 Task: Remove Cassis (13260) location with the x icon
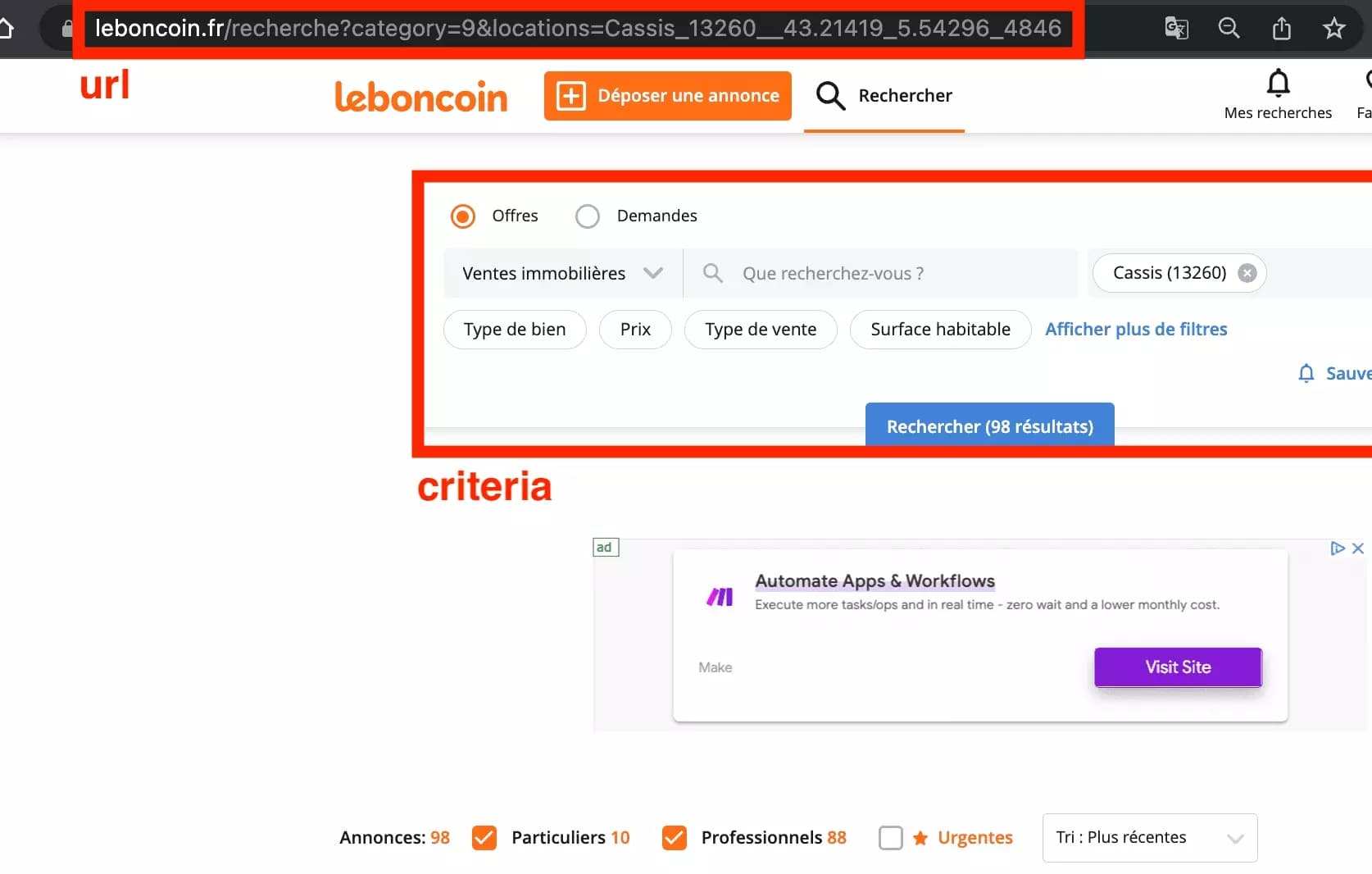pos(1247,273)
